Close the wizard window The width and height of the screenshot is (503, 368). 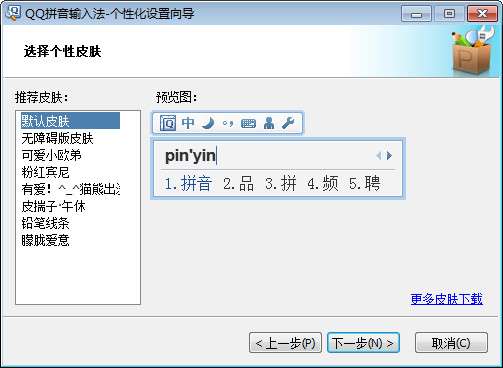click(x=482, y=14)
